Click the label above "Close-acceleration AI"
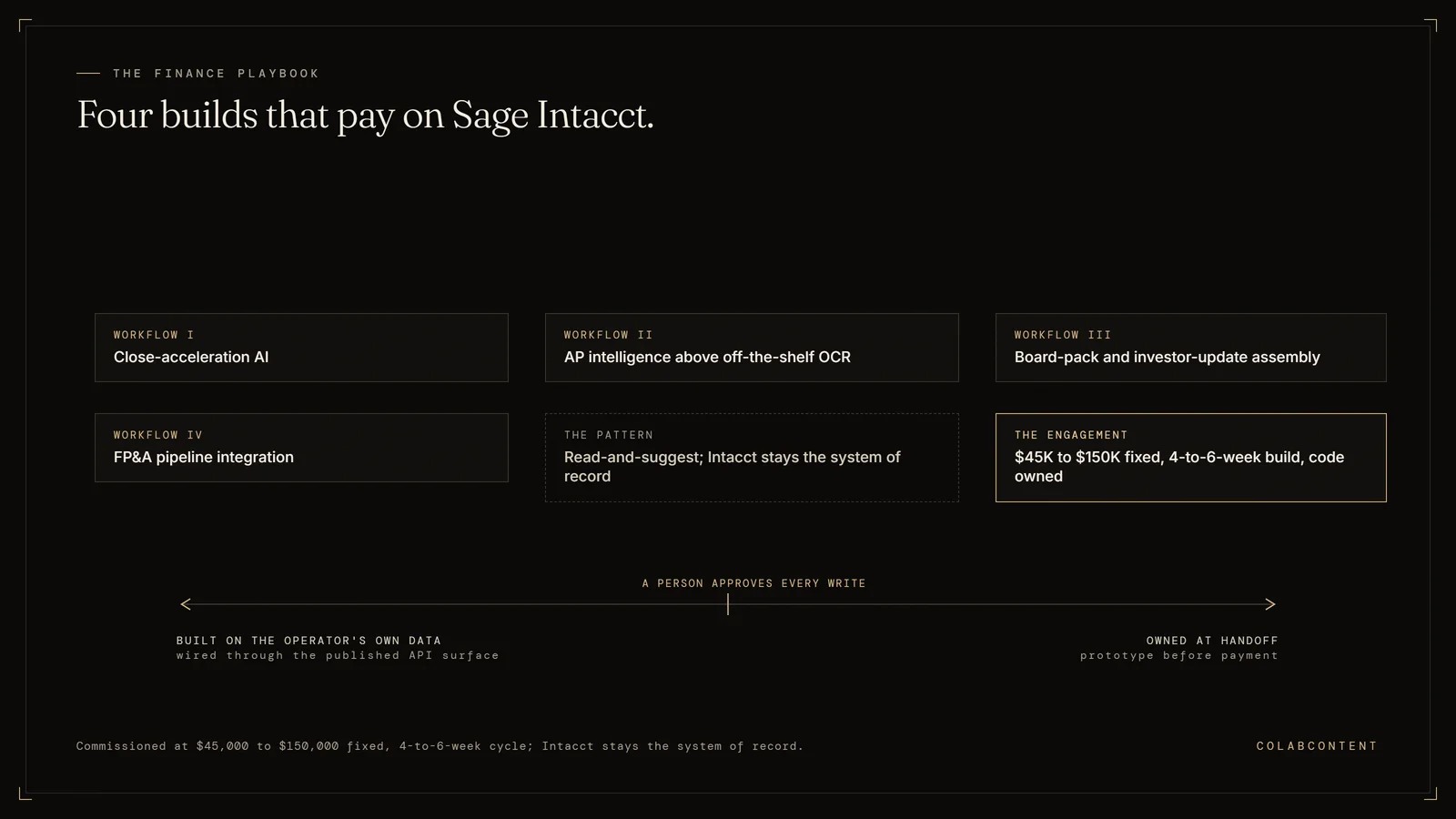Viewport: 1456px width, 819px height. coord(154,335)
